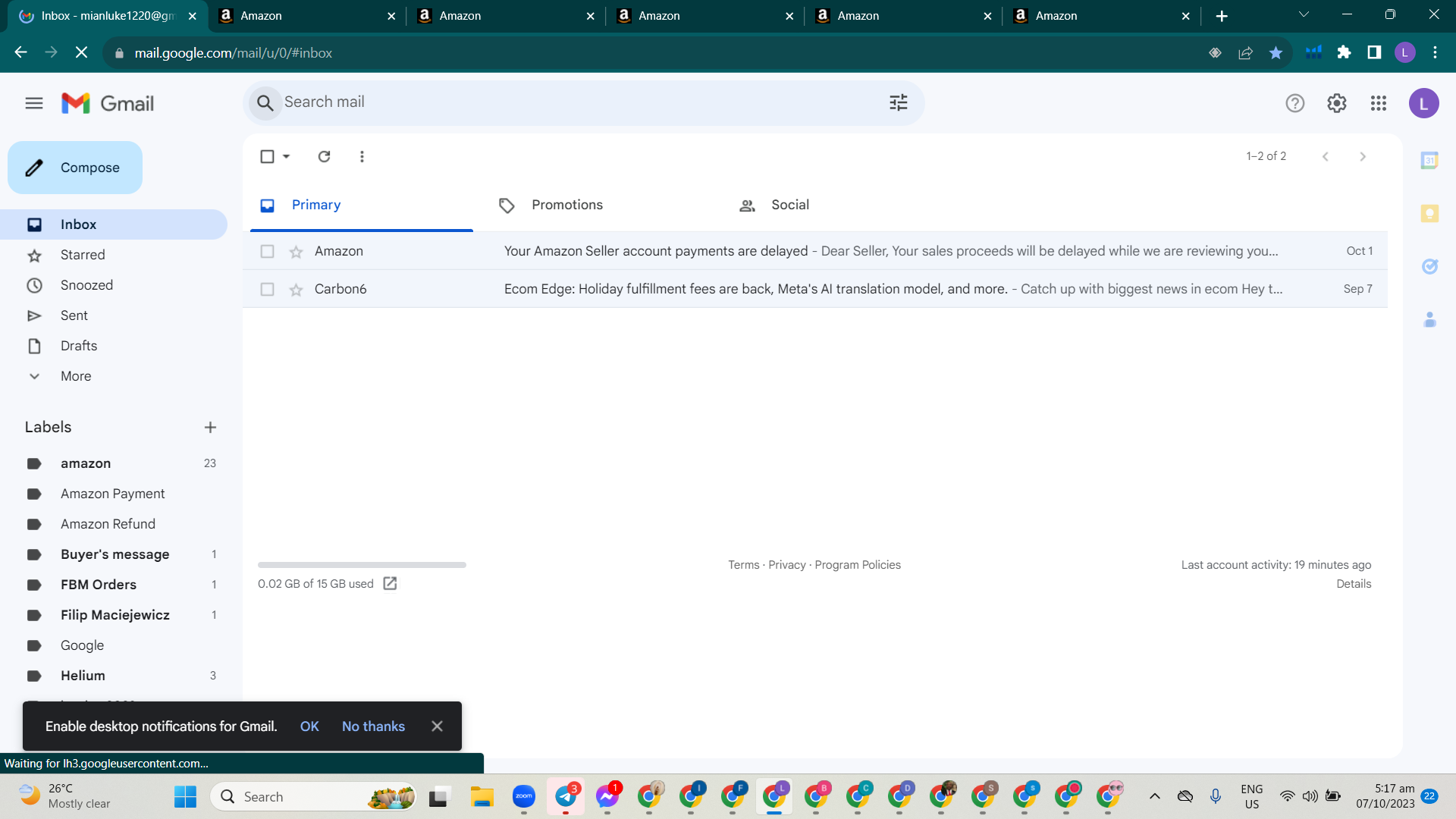The width and height of the screenshot is (1456, 819).
Task: Click the Gmail logo
Action: pyautogui.click(x=108, y=103)
